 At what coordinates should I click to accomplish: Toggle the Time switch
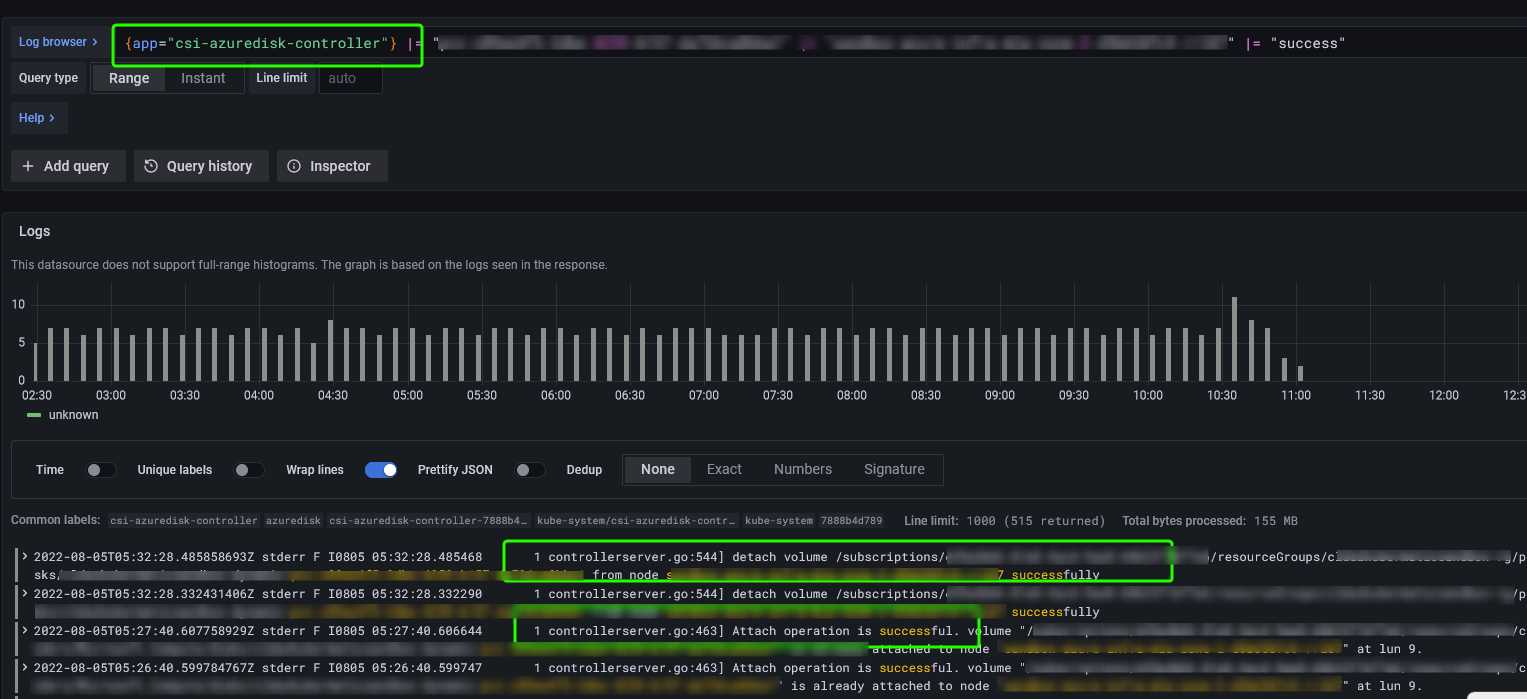click(x=101, y=470)
